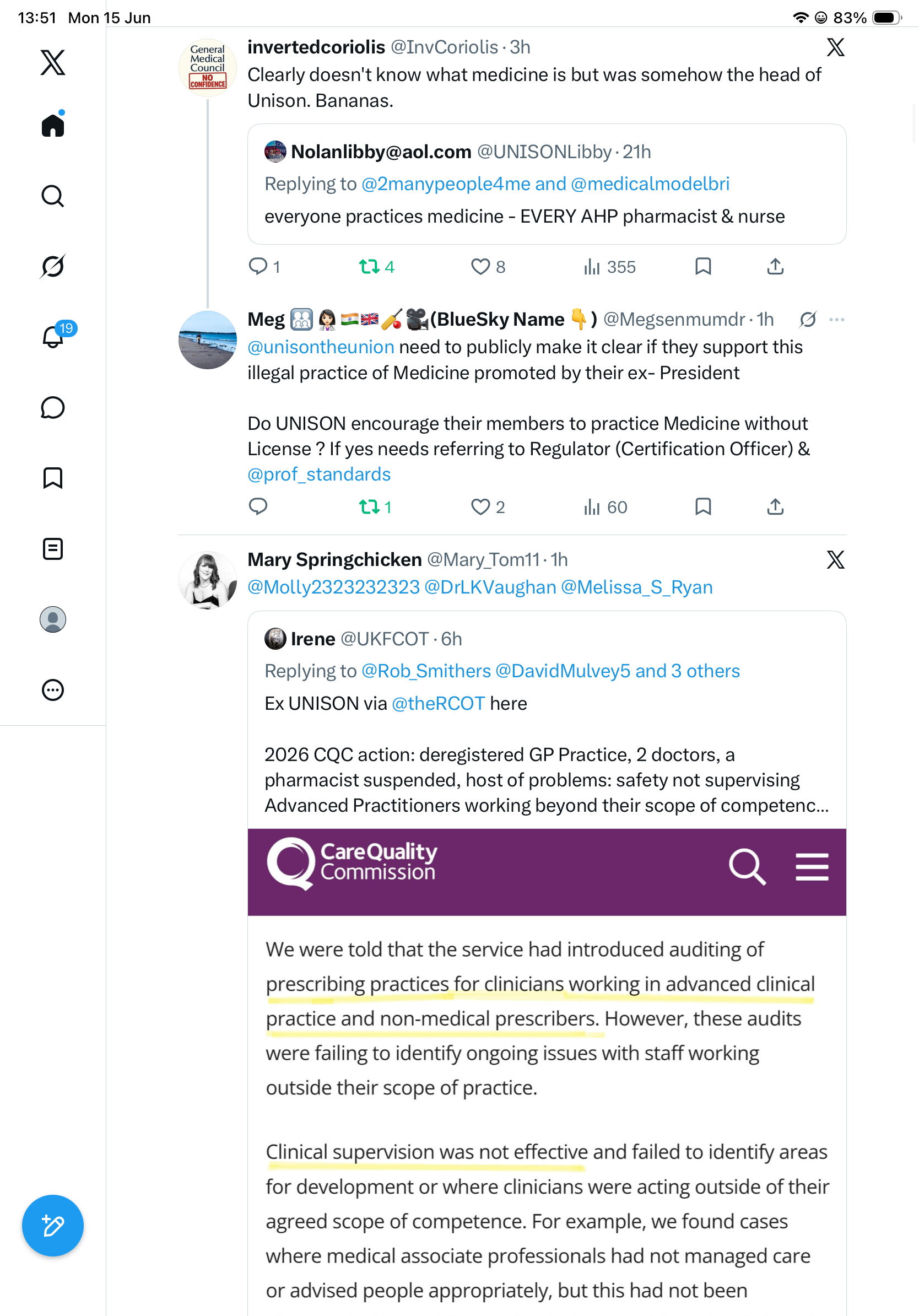Open profile icon in the sidebar
Viewport: 919px width, 1316px height.
53,619
